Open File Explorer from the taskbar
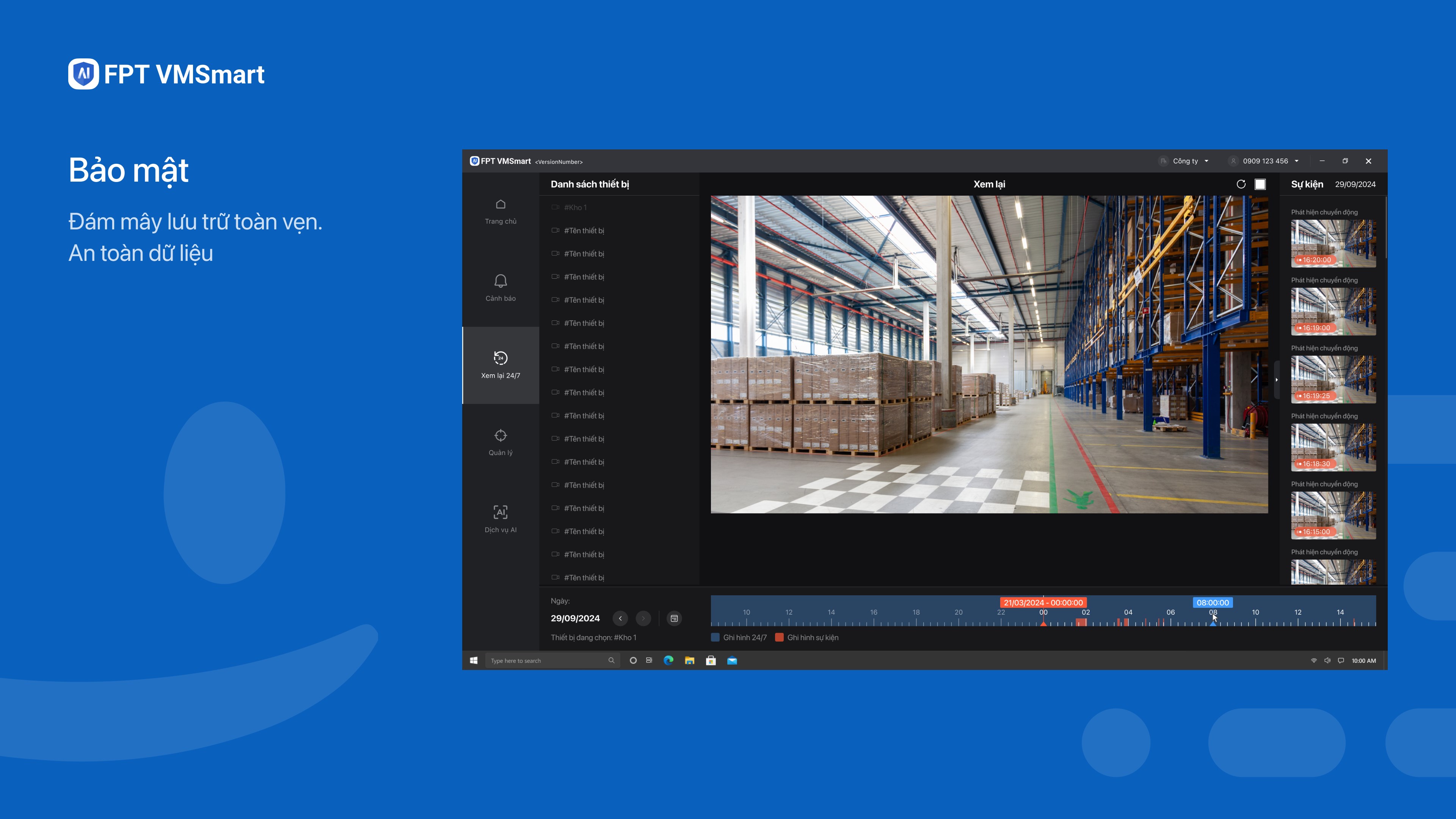 (690, 661)
